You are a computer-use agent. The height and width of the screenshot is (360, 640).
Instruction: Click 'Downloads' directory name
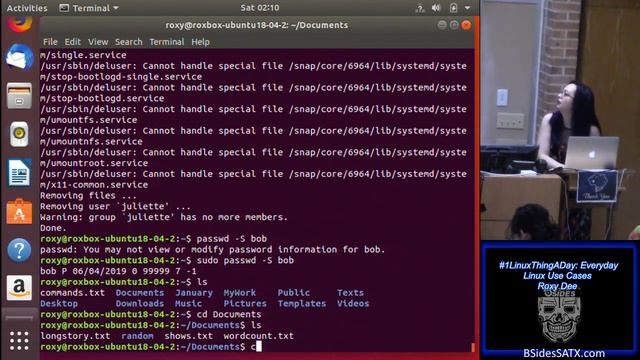[x=140, y=304]
